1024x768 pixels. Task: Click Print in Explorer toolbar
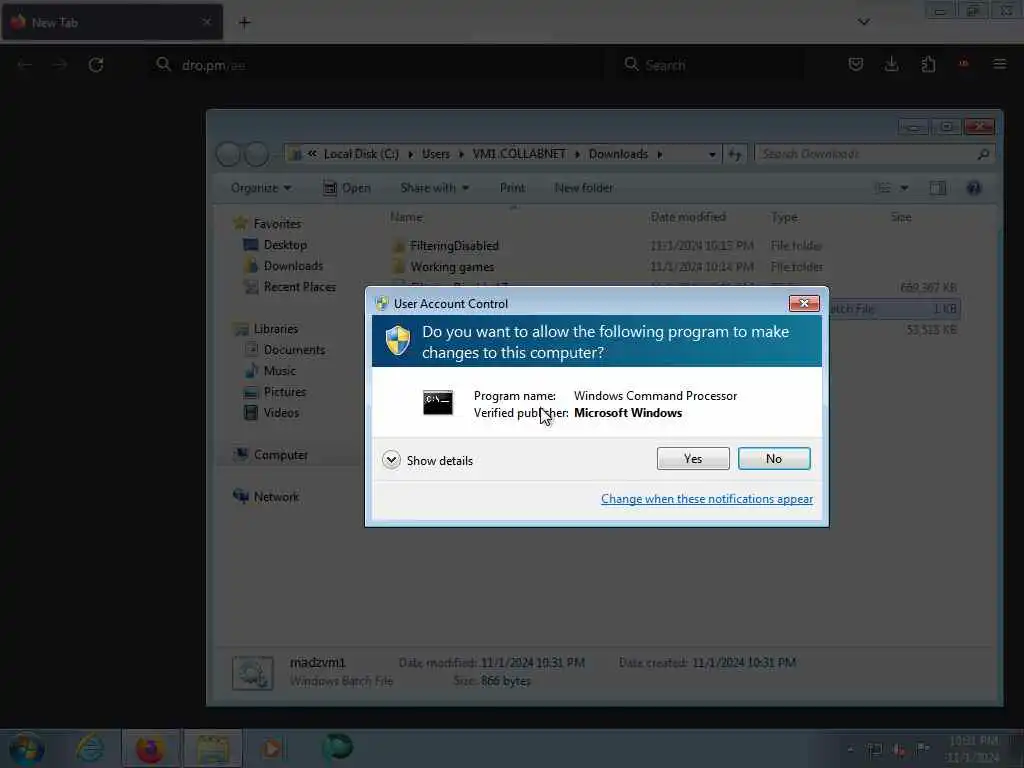(x=512, y=188)
